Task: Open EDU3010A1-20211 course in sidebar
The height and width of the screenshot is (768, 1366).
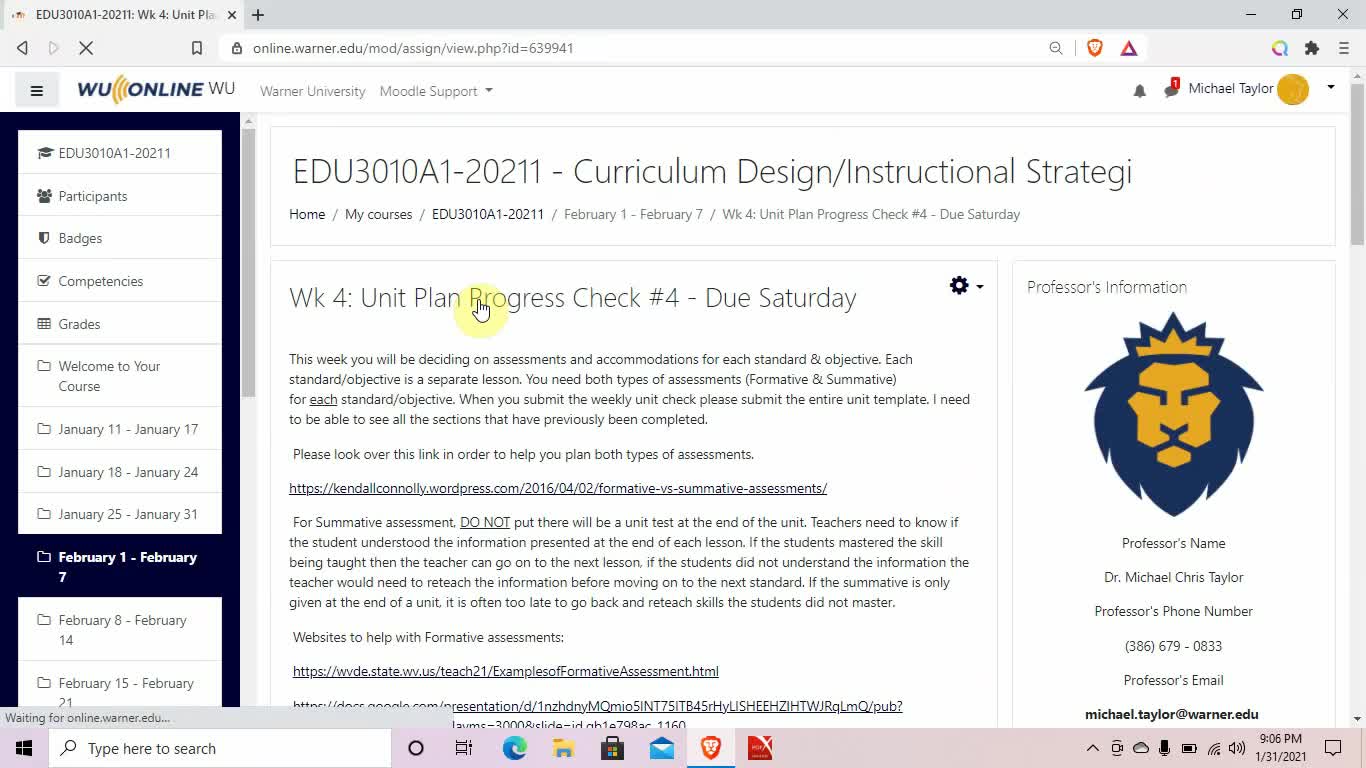Action: [120, 153]
